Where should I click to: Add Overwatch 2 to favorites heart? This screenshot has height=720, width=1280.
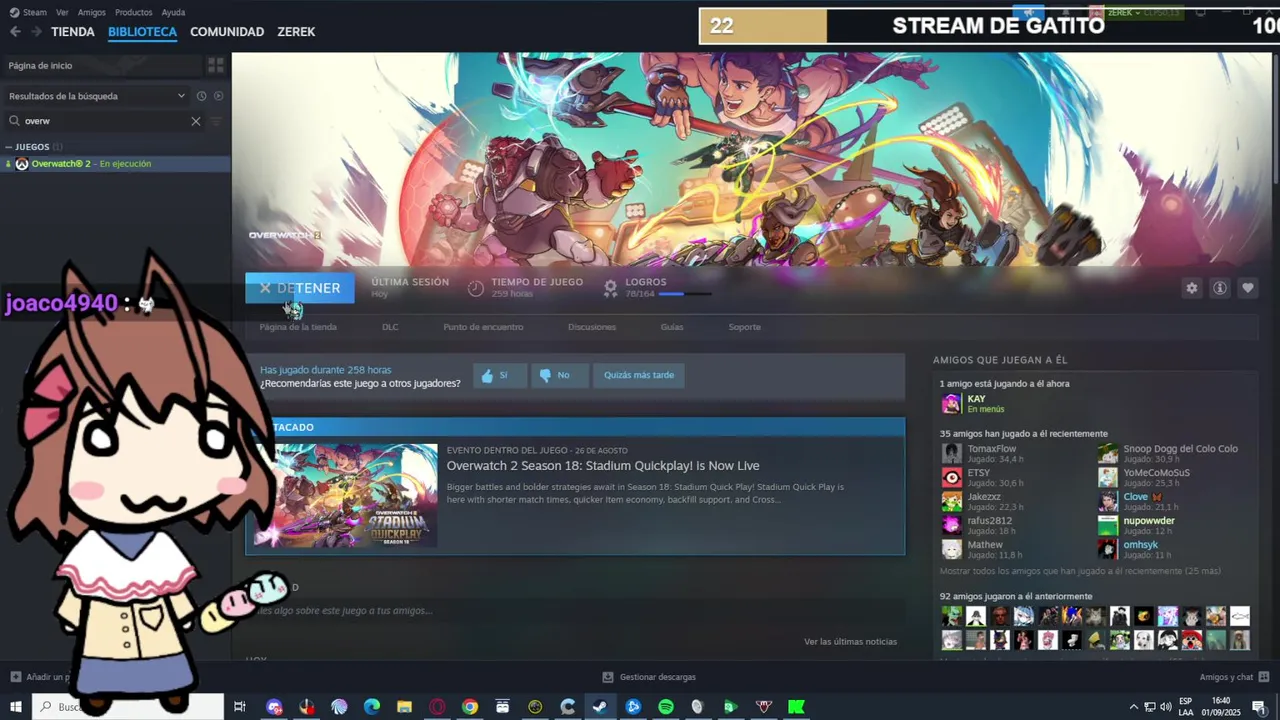coord(1247,288)
